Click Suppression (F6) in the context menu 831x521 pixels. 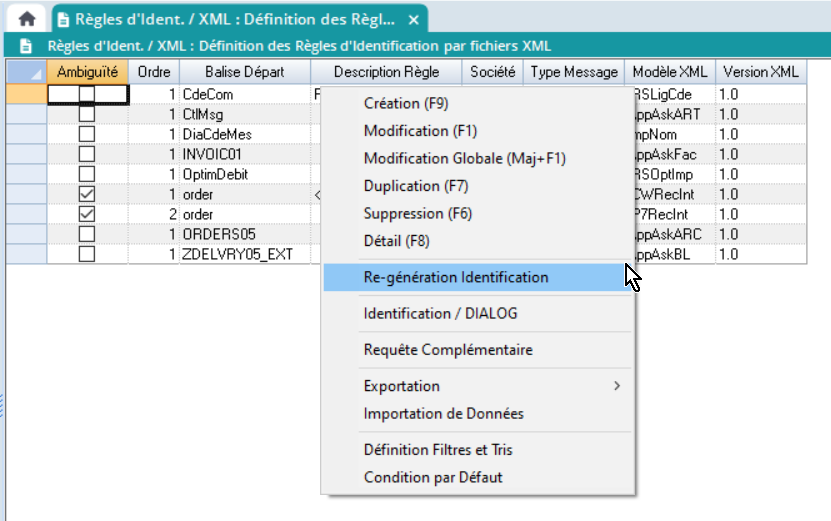pos(417,213)
